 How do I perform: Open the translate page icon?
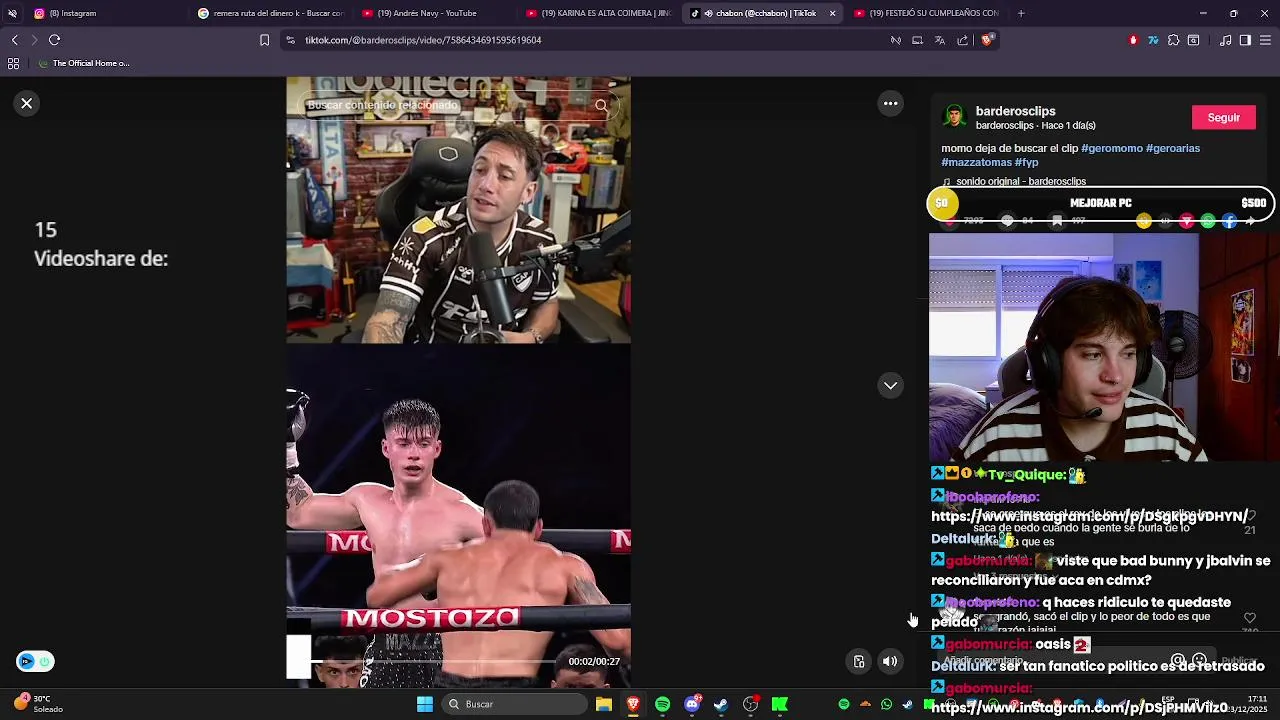(939, 40)
